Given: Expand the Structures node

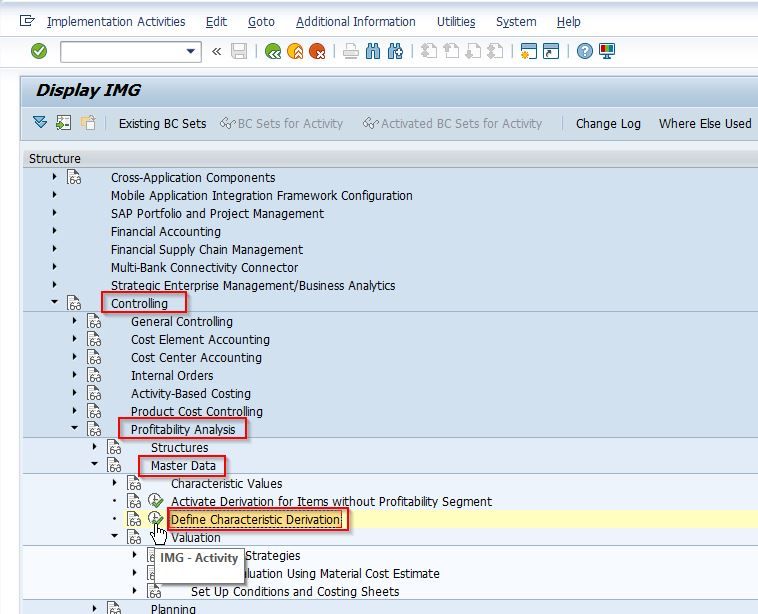Looking at the screenshot, I should 95,446.
